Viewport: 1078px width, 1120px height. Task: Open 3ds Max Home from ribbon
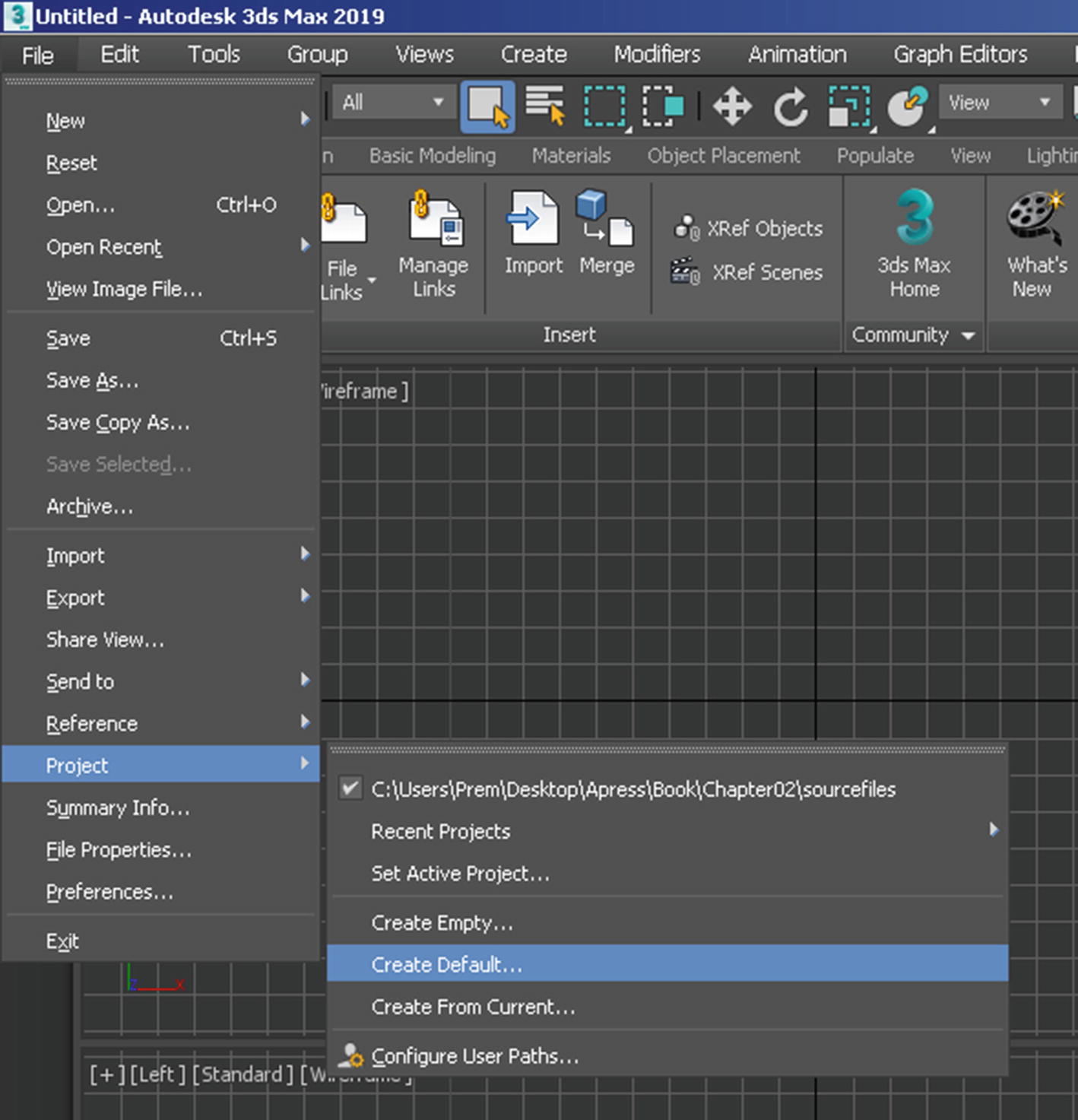pos(915,245)
